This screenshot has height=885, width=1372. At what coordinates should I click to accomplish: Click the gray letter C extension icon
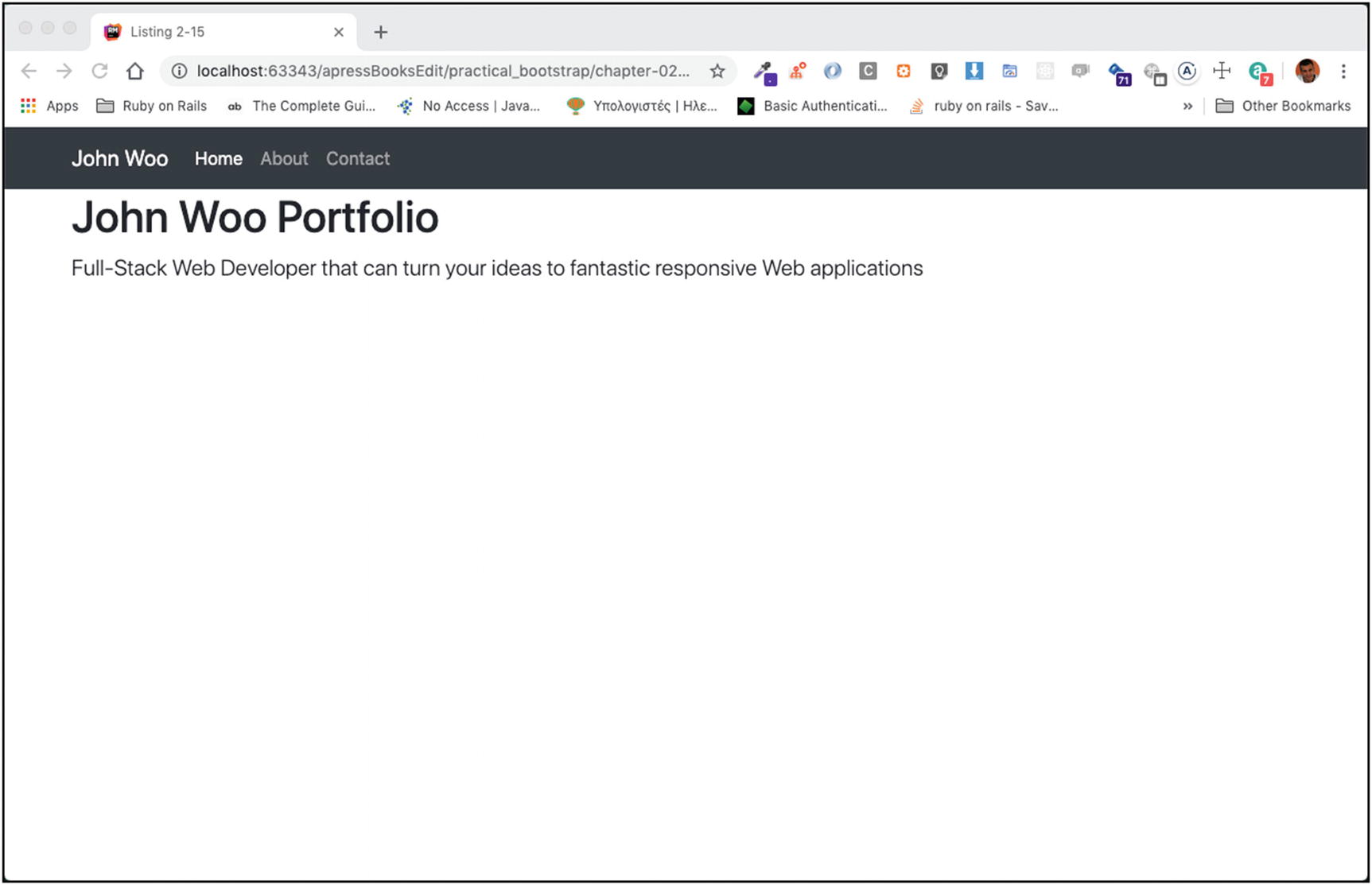868,72
